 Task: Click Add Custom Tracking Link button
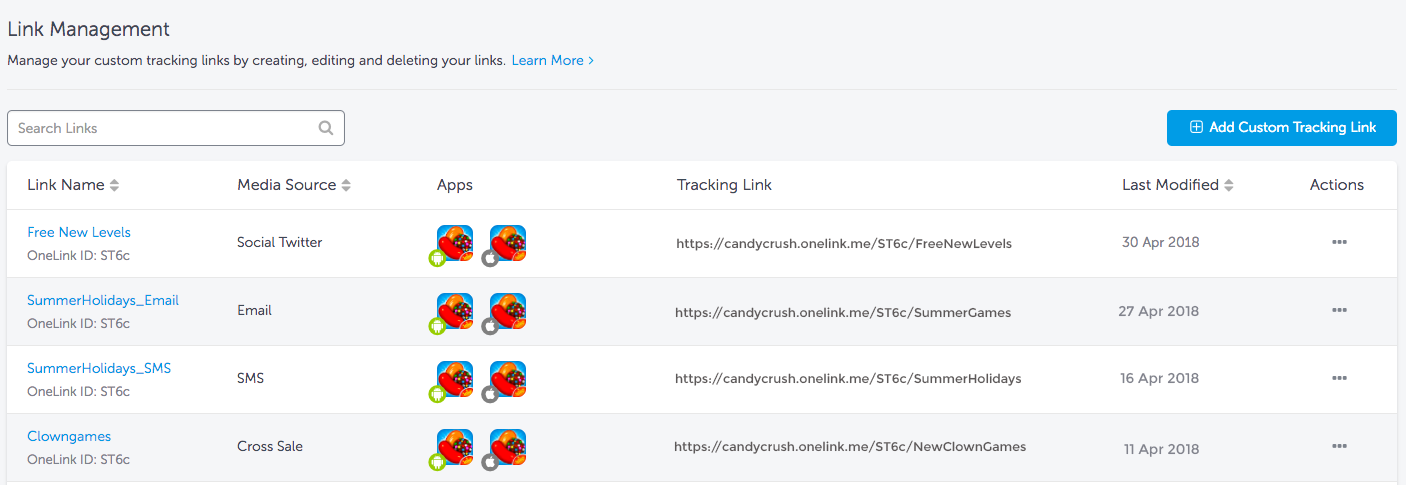1282,128
